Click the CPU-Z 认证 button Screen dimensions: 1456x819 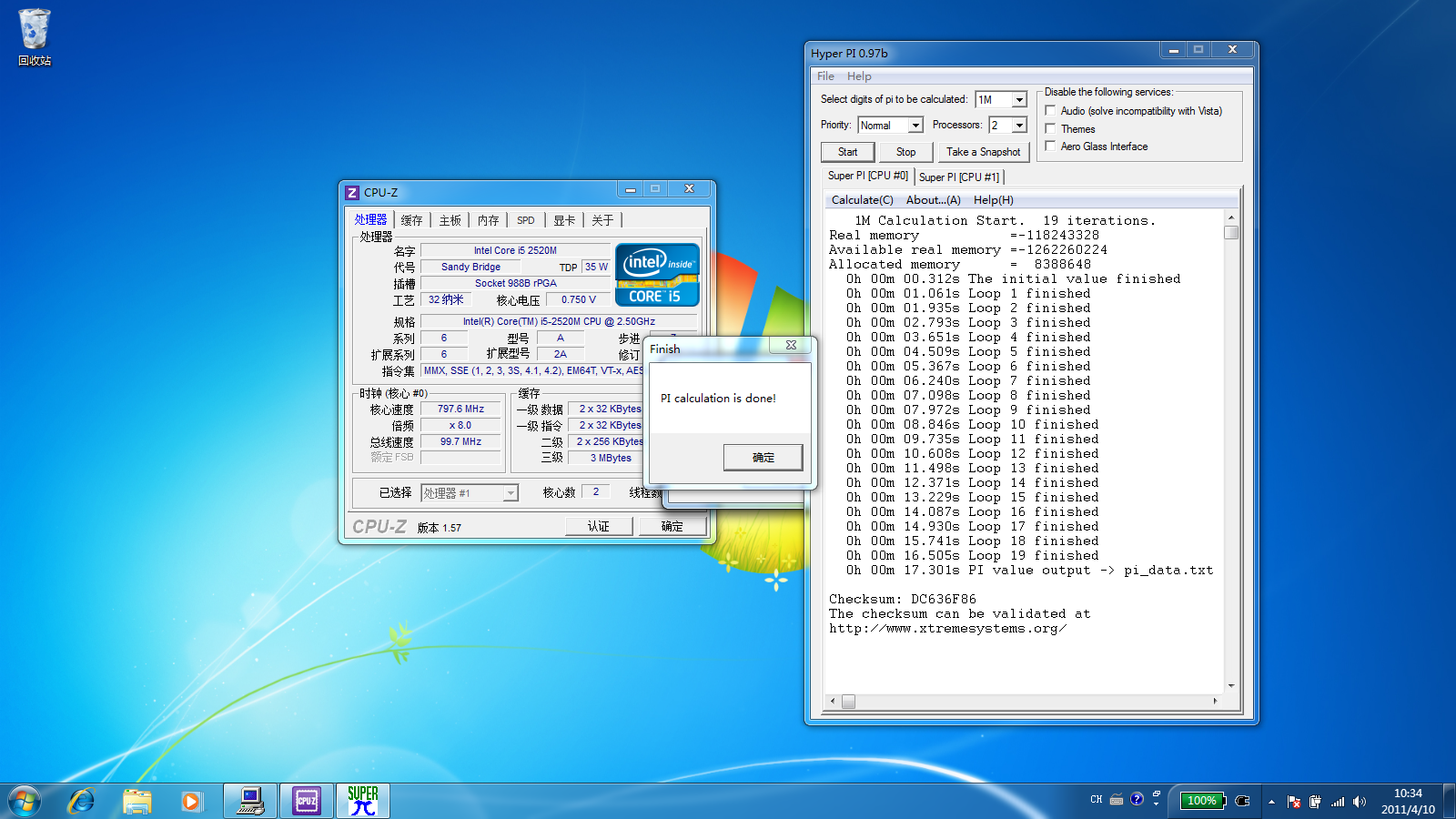[x=598, y=526]
